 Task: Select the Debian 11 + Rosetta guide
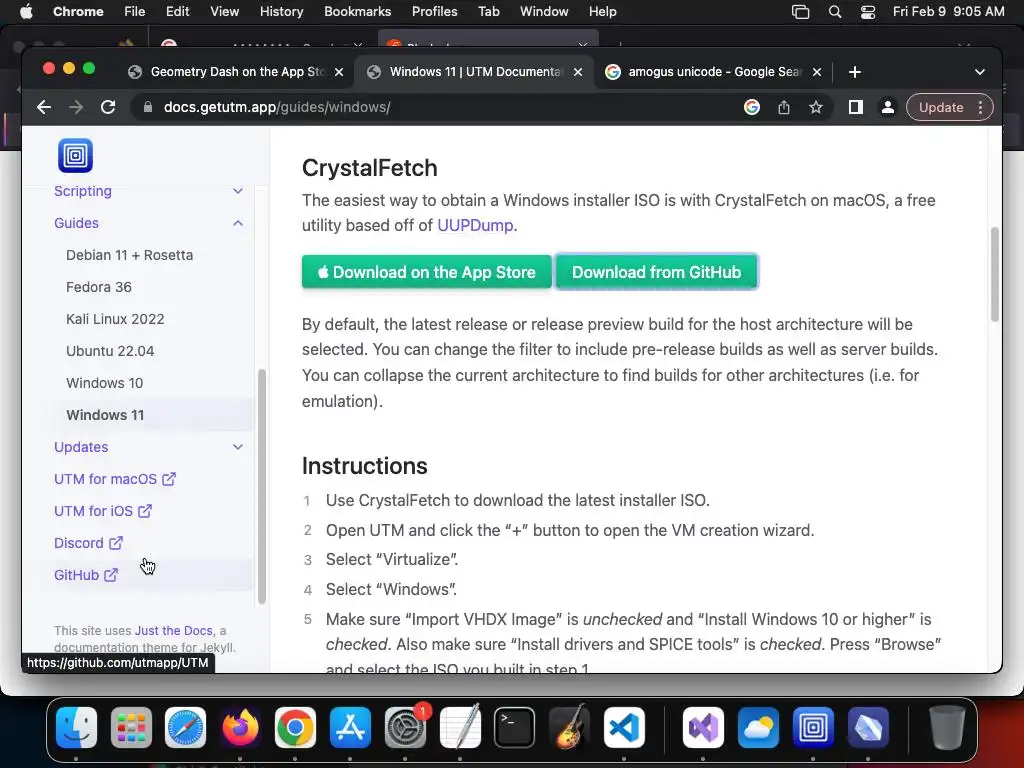pyautogui.click(x=129, y=255)
